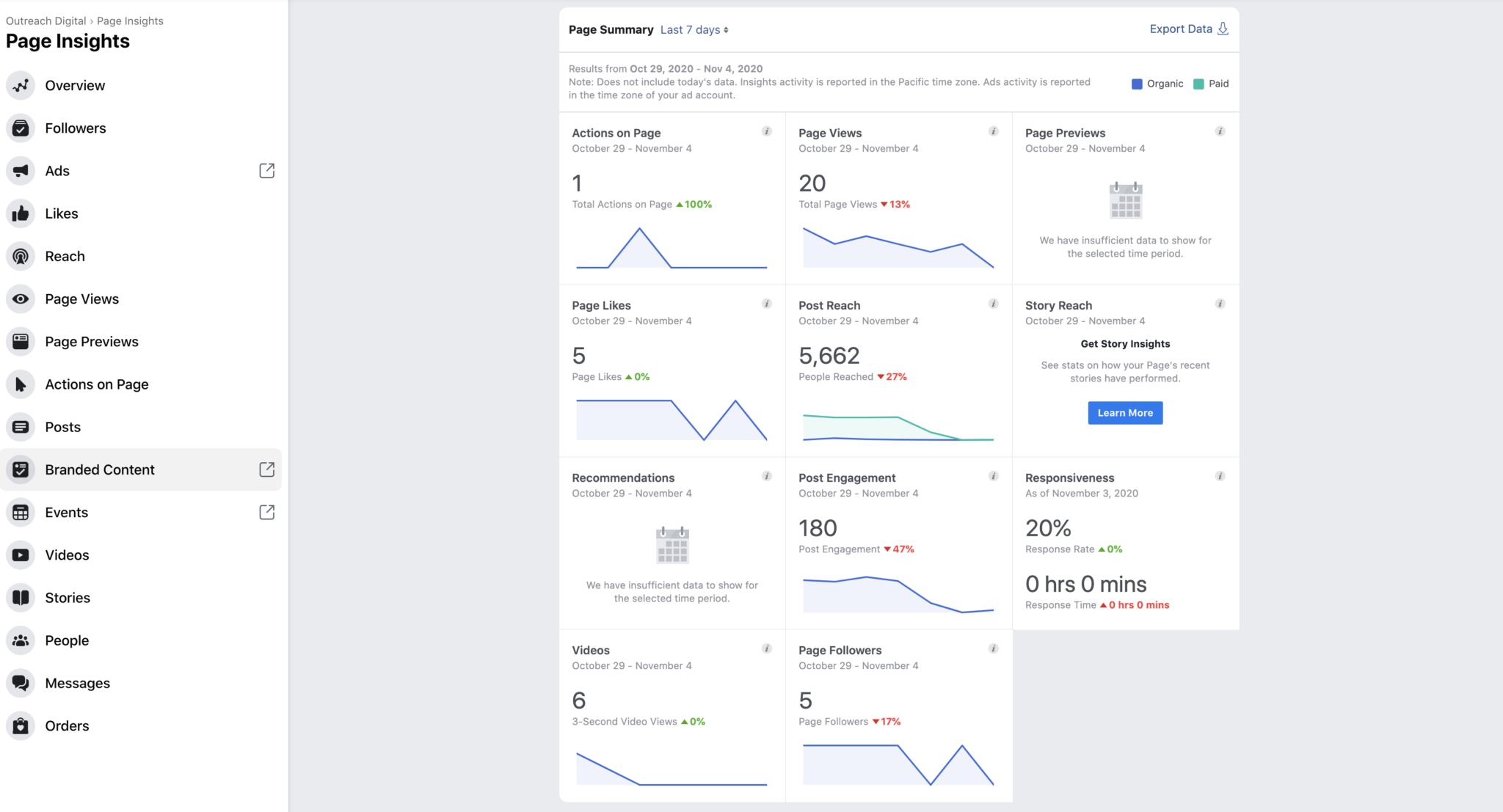Open the Last 7 days date range selector

point(694,29)
